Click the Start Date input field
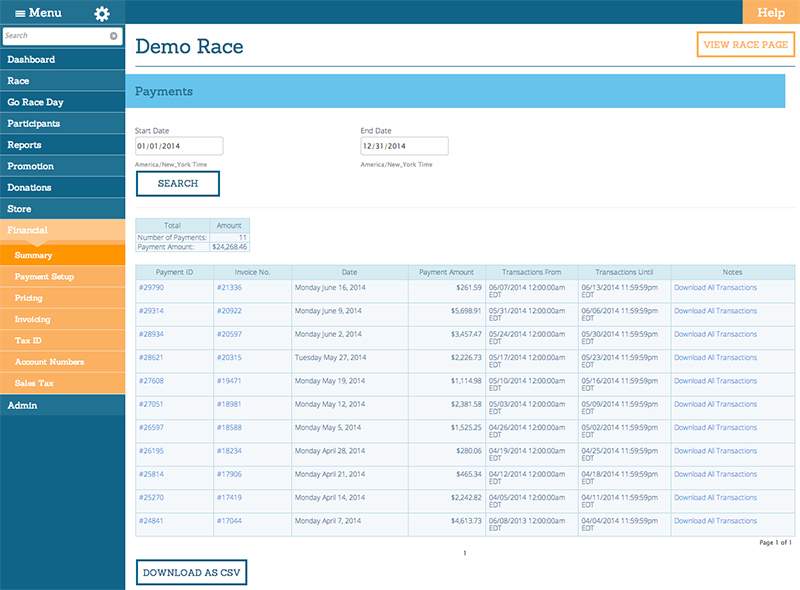The width and height of the screenshot is (800, 590). point(178,147)
